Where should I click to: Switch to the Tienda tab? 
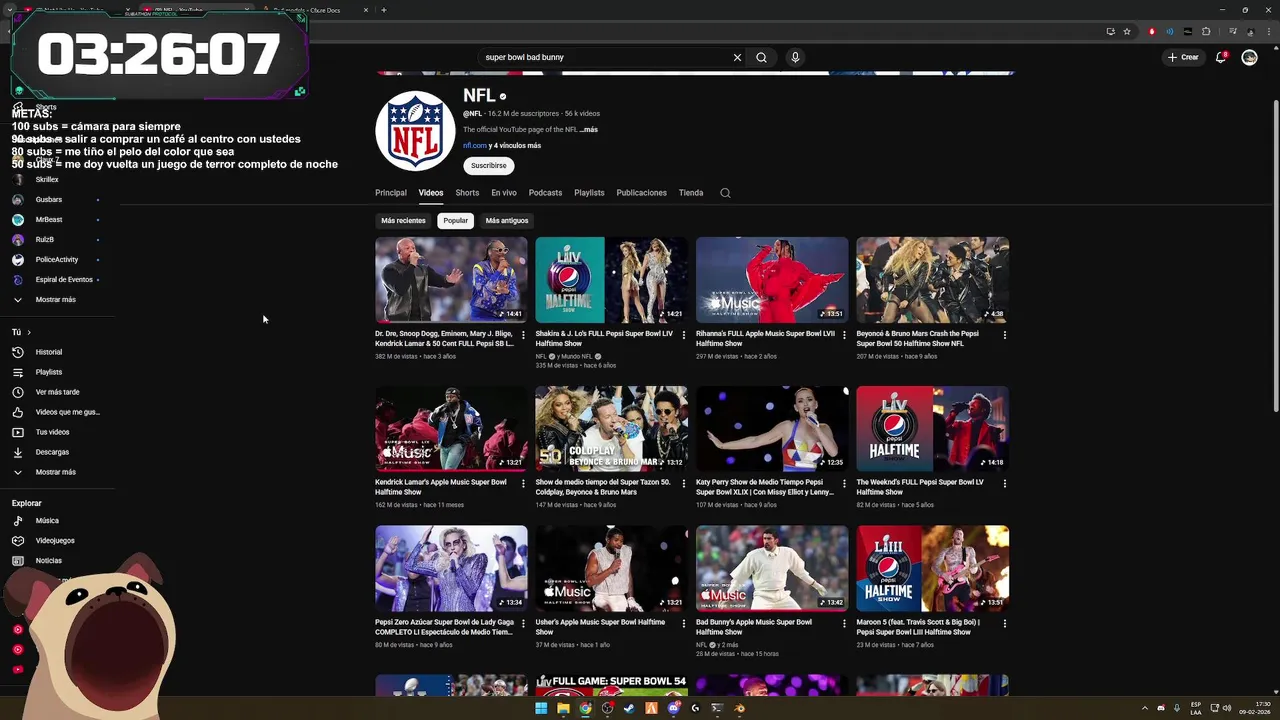coord(691,193)
